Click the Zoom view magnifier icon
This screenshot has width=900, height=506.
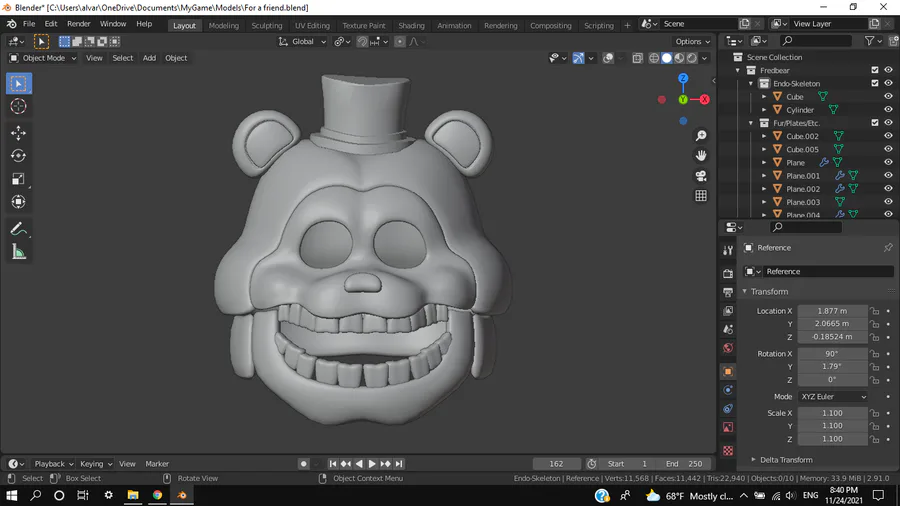tap(701, 136)
